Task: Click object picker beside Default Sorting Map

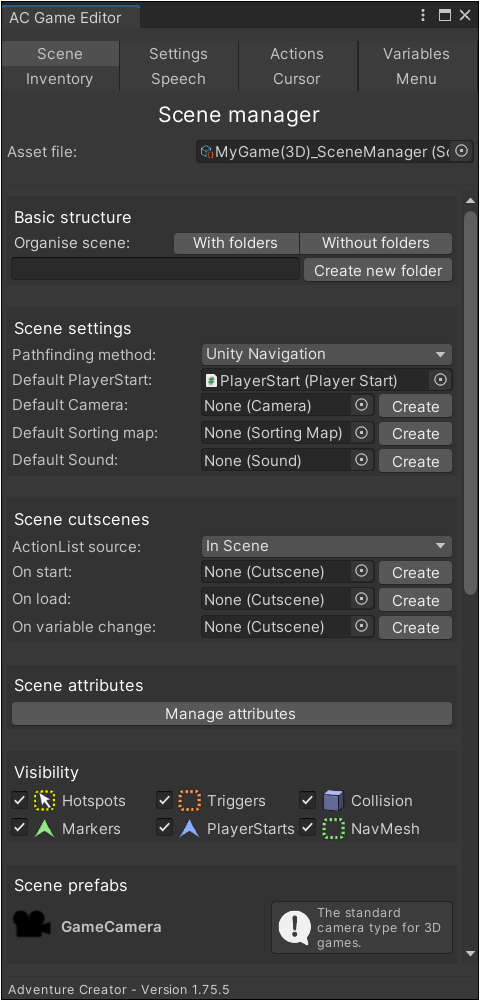Action: tap(361, 432)
